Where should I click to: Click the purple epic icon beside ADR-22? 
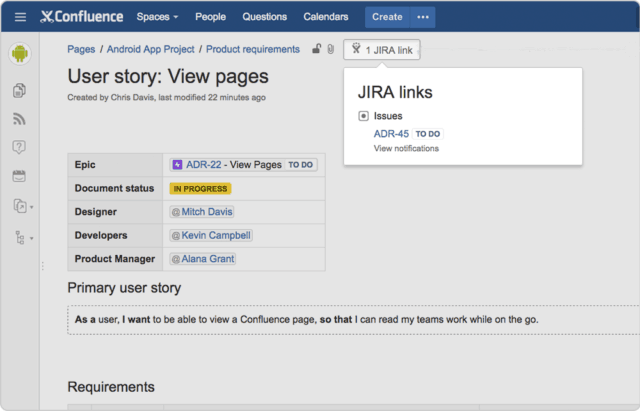177,164
